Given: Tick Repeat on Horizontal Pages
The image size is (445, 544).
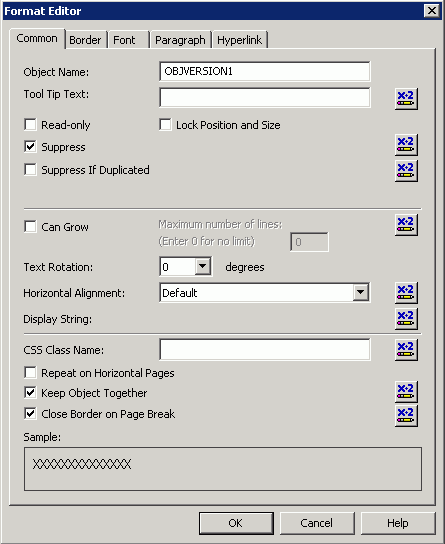Looking at the screenshot, I should (31, 373).
